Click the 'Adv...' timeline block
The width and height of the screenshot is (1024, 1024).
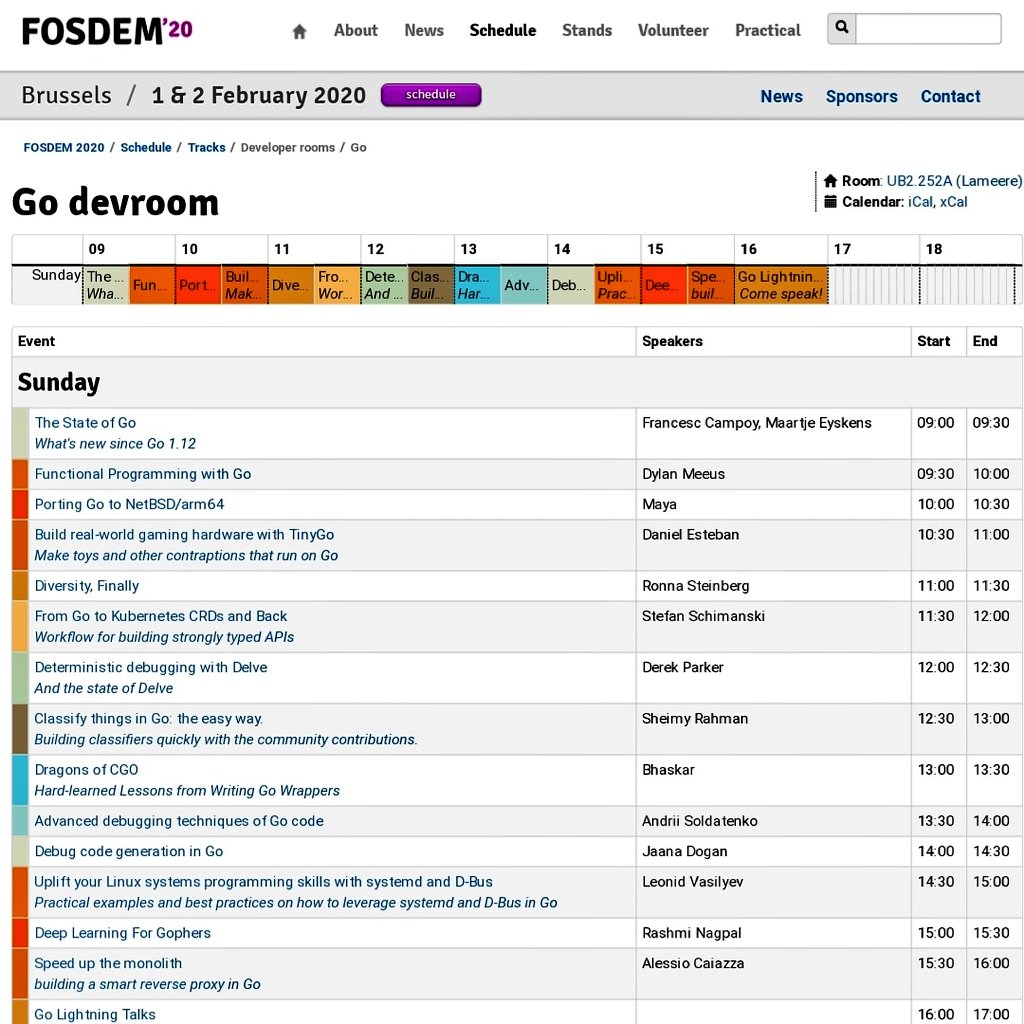point(524,285)
